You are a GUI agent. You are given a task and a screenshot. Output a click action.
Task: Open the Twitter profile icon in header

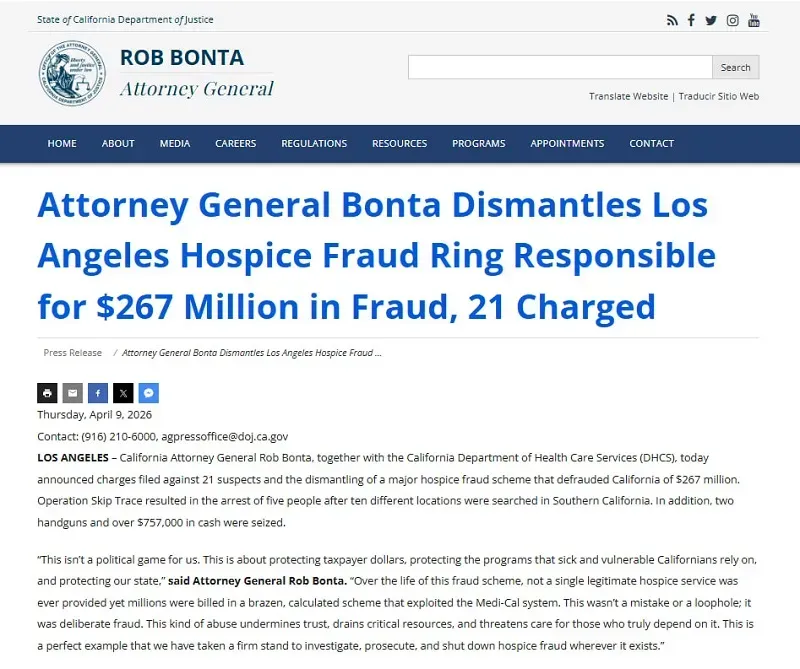click(x=711, y=20)
